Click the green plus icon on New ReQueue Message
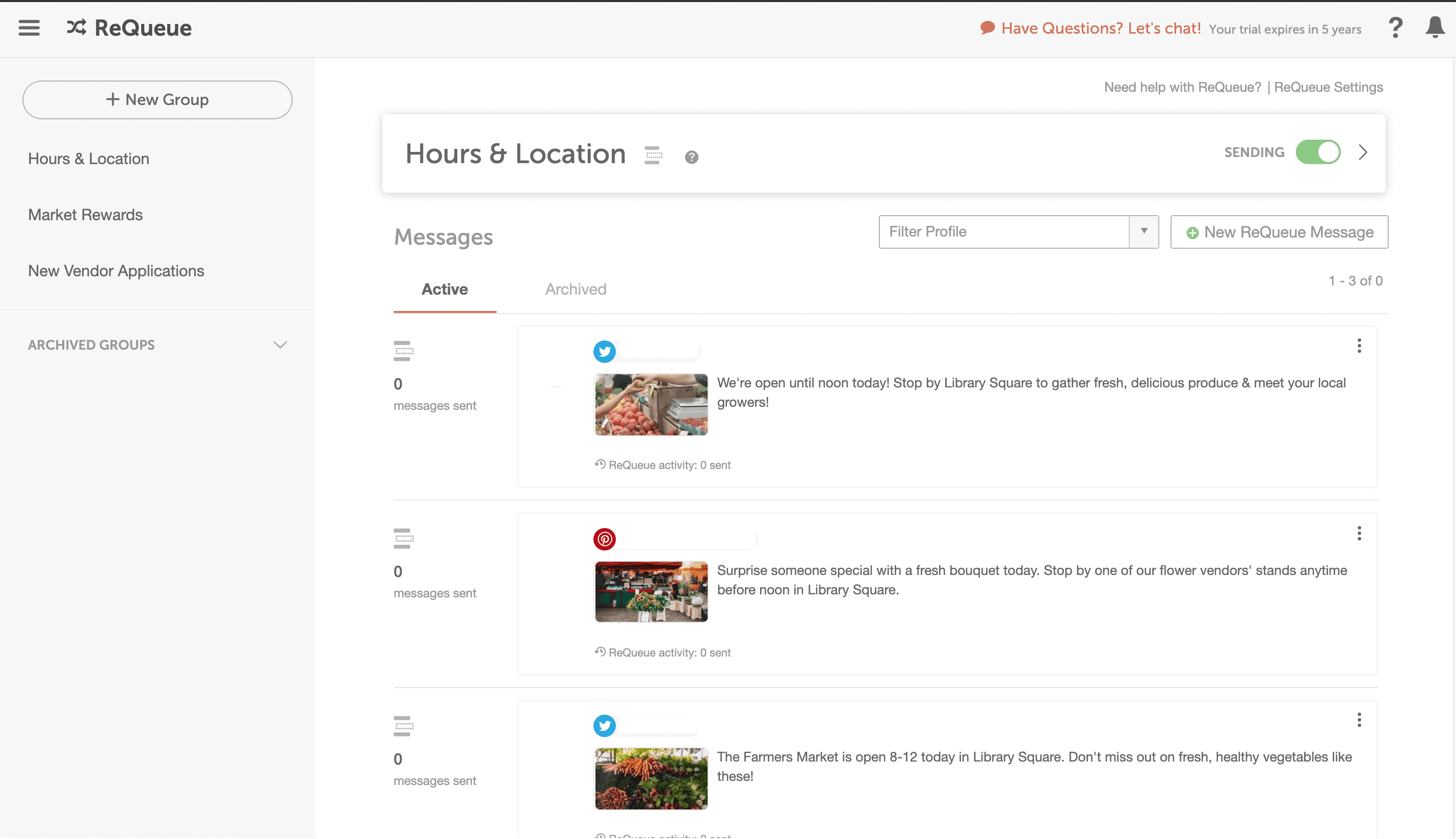This screenshot has width=1456, height=839. tap(1192, 233)
